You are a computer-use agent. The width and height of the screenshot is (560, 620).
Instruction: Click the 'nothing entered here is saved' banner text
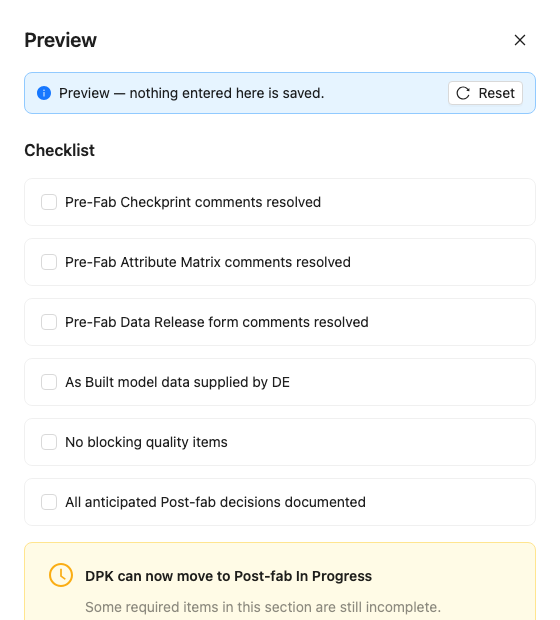pyautogui.click(x=227, y=93)
